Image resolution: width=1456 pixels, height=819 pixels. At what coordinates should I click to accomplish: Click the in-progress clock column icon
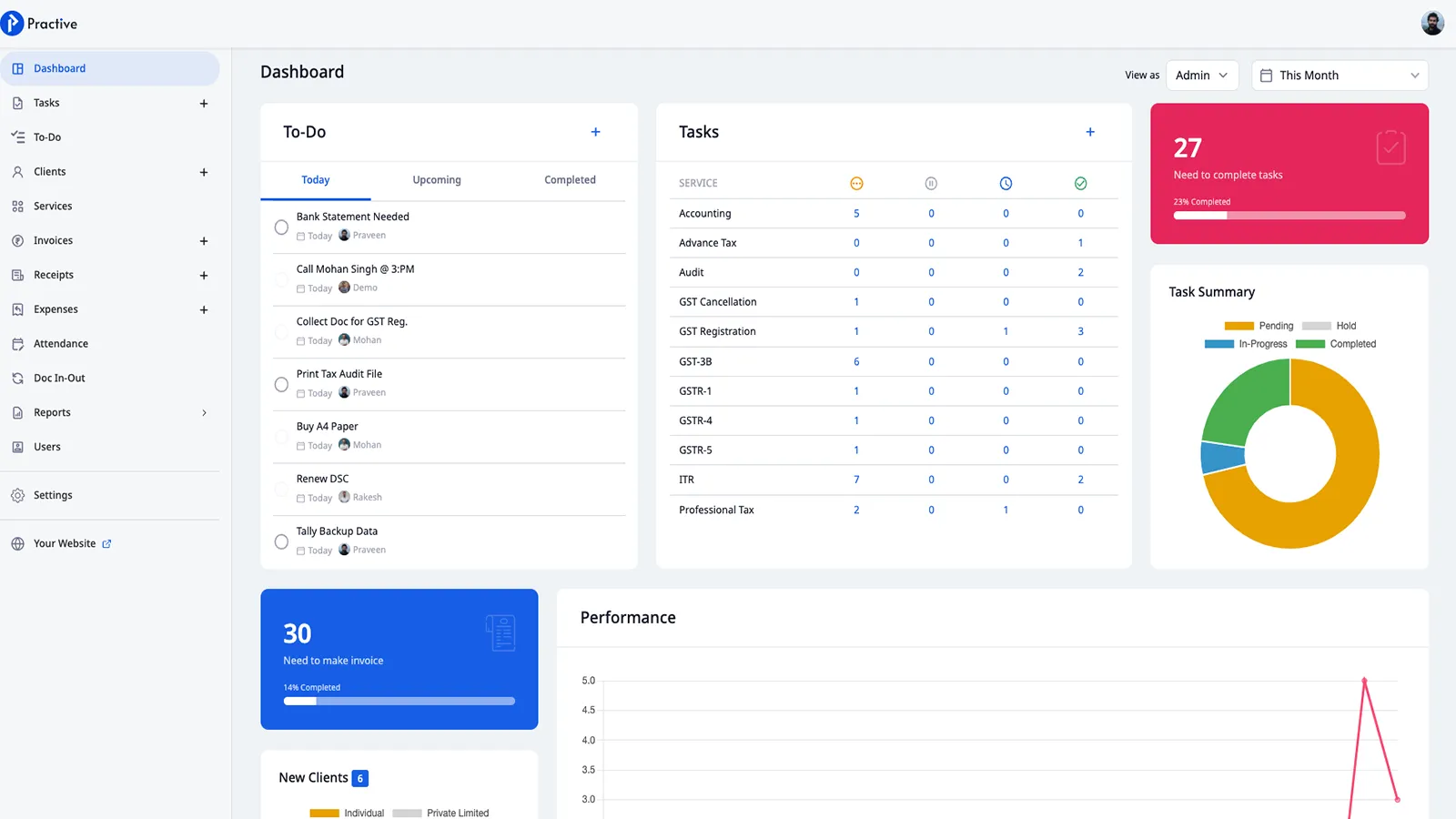(x=1006, y=184)
